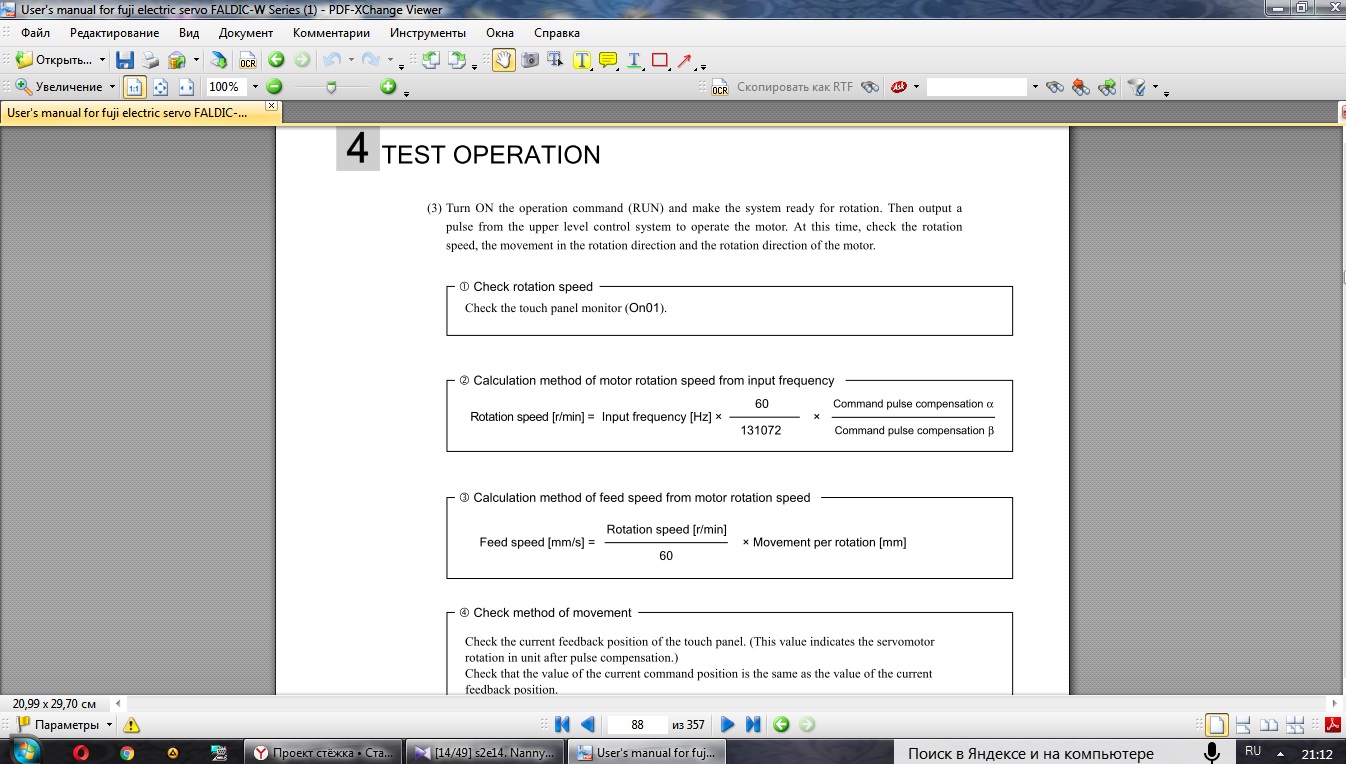Activate the Snapshot camera tool
The height and width of the screenshot is (764, 1346).
point(530,60)
